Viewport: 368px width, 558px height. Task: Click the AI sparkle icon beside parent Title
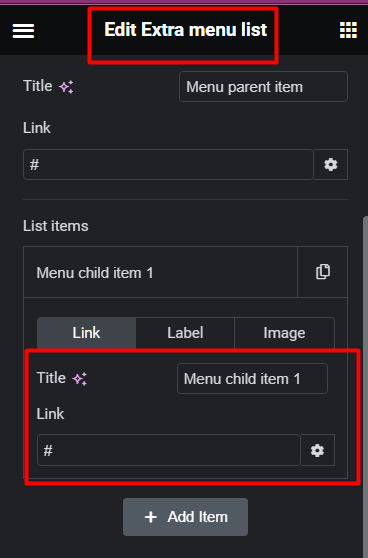pyautogui.click(x=66, y=87)
